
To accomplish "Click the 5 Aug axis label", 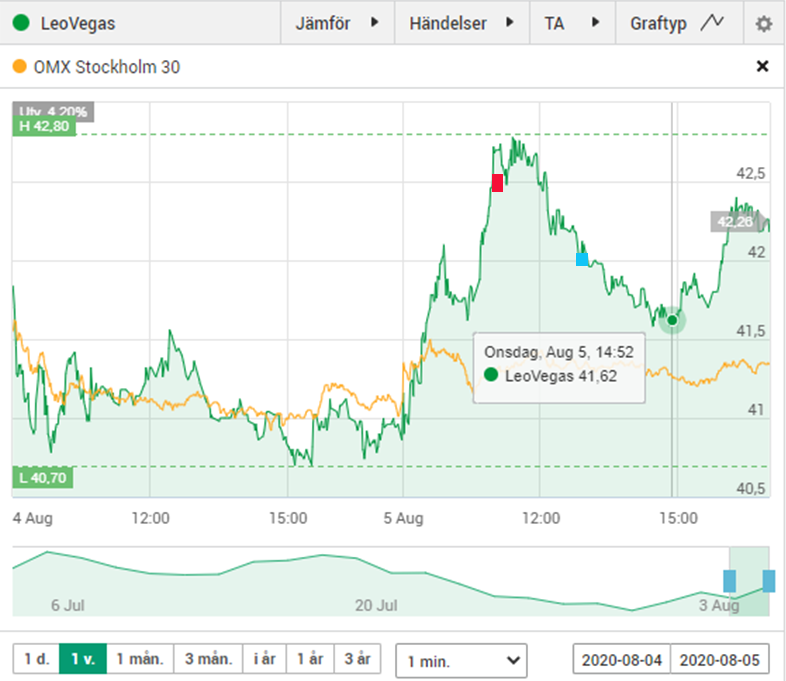I will pos(404,518).
